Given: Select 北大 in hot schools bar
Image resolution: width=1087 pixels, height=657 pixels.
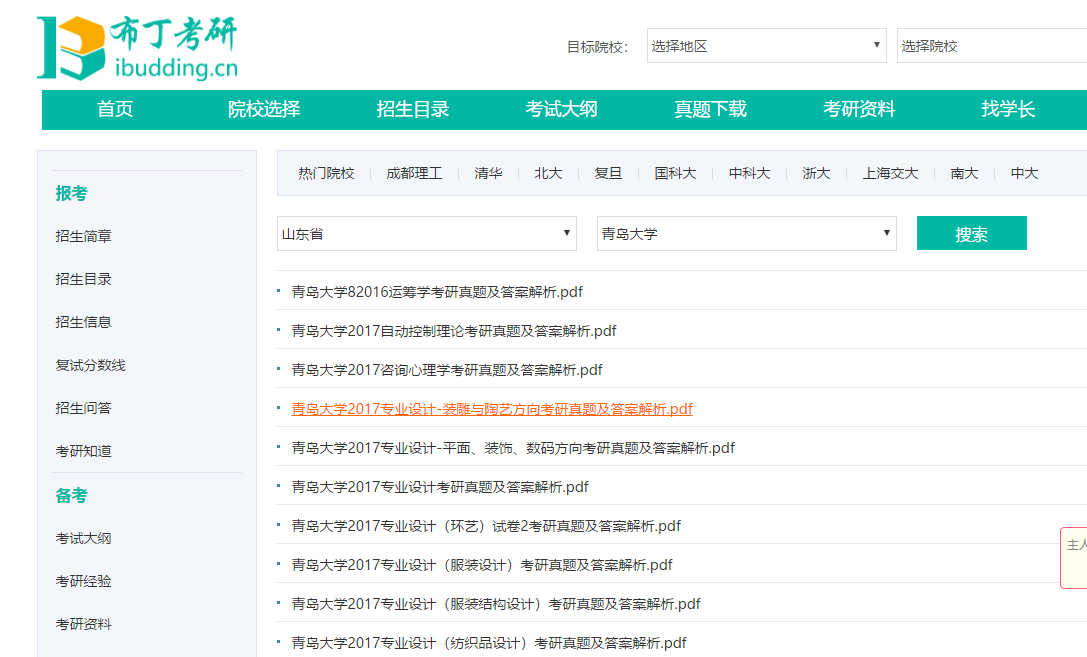Looking at the screenshot, I should (x=548, y=173).
